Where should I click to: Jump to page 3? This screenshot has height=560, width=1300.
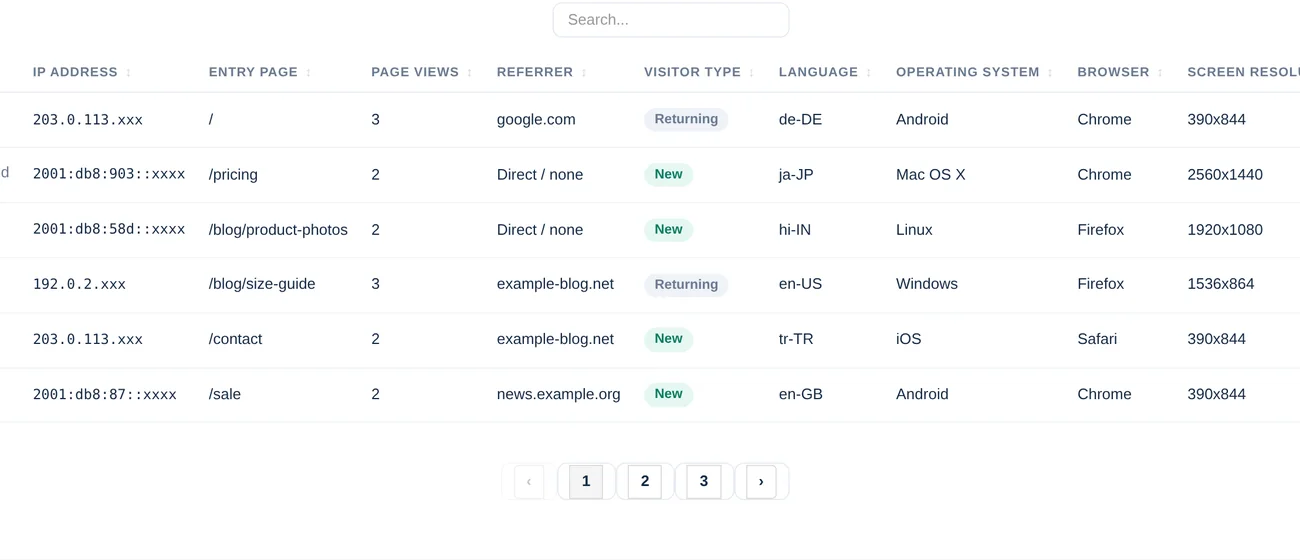click(704, 482)
